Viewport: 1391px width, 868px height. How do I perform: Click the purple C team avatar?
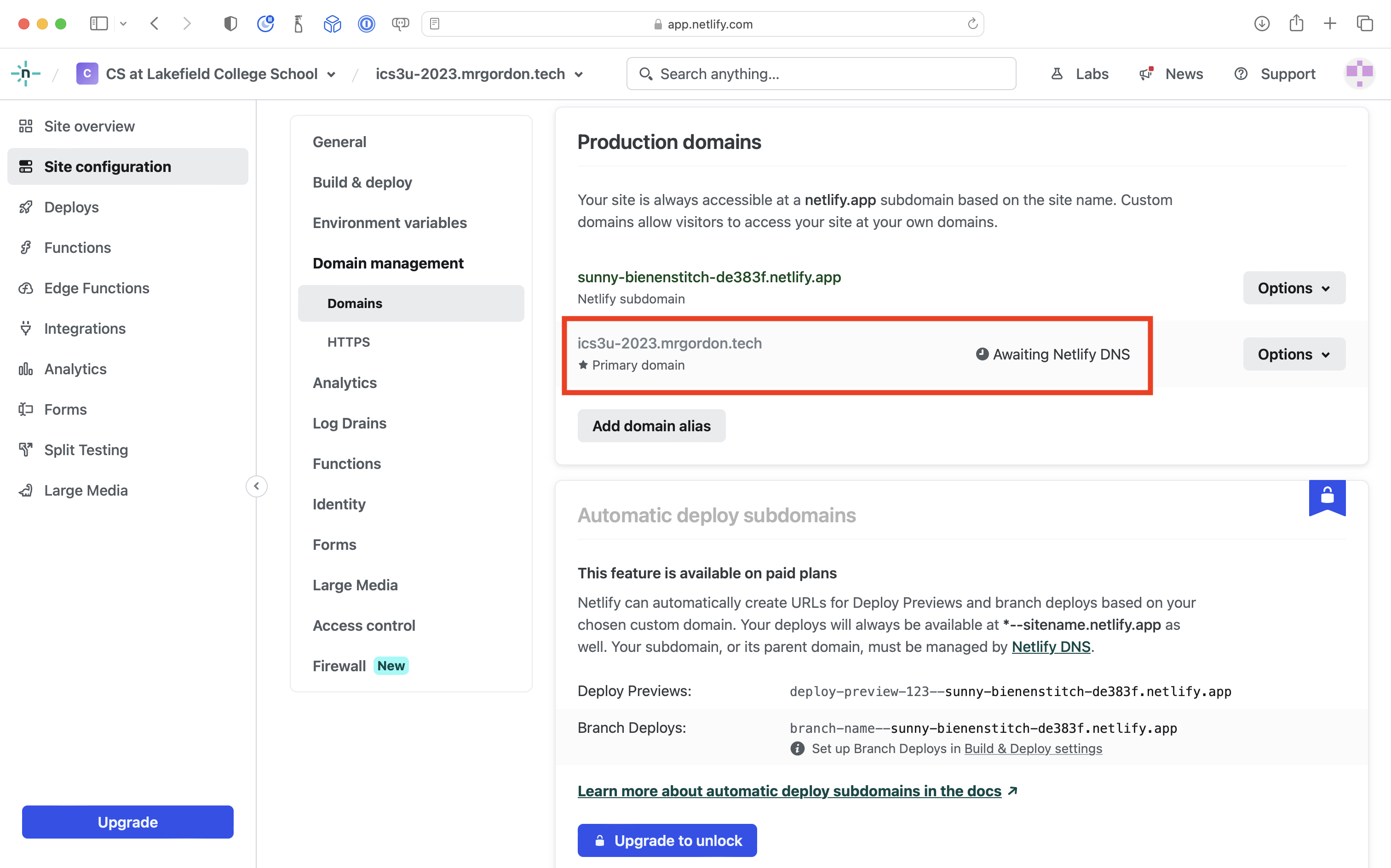pos(87,74)
